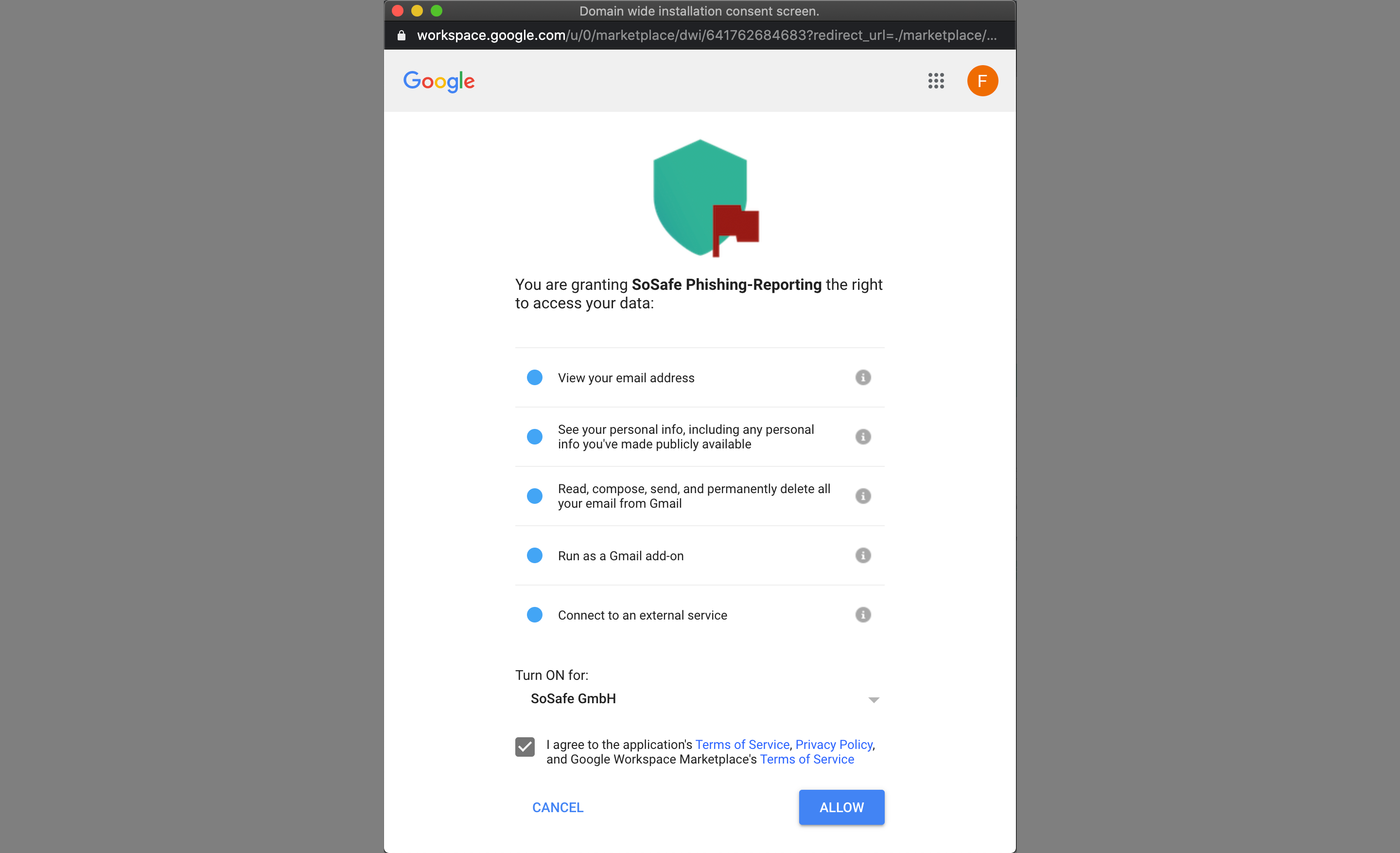
Task: Click the CANCEL button
Action: tap(558, 807)
